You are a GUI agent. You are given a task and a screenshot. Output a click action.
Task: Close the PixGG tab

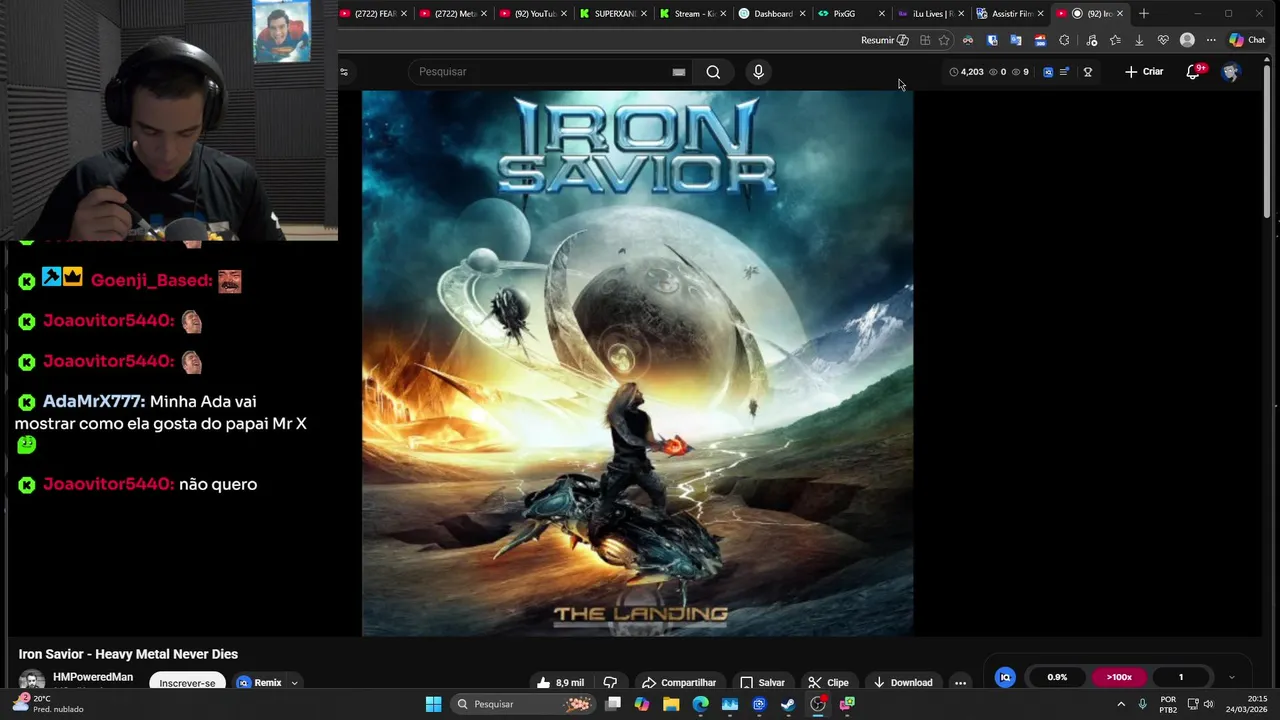[882, 14]
